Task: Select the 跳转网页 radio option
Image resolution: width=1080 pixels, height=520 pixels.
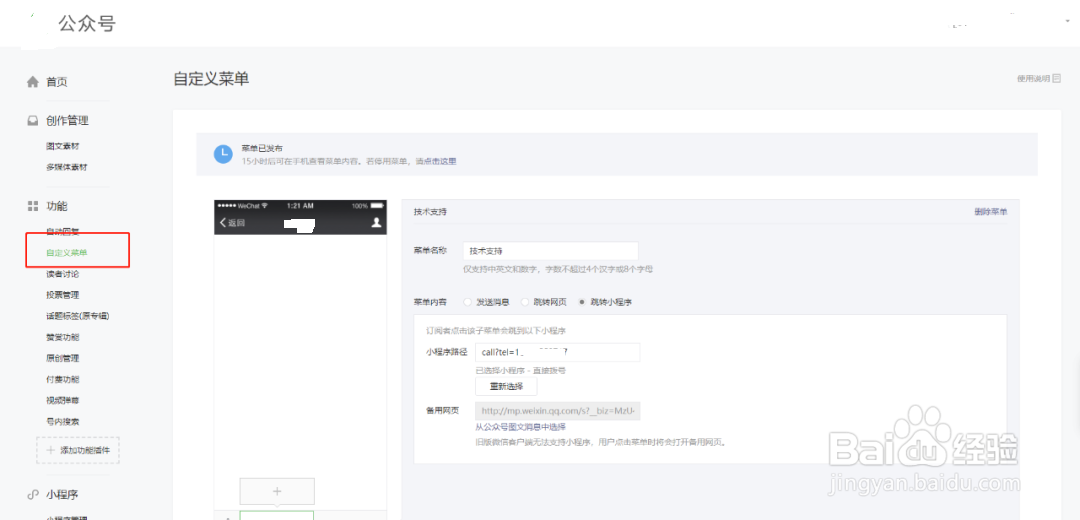Action: click(525, 302)
